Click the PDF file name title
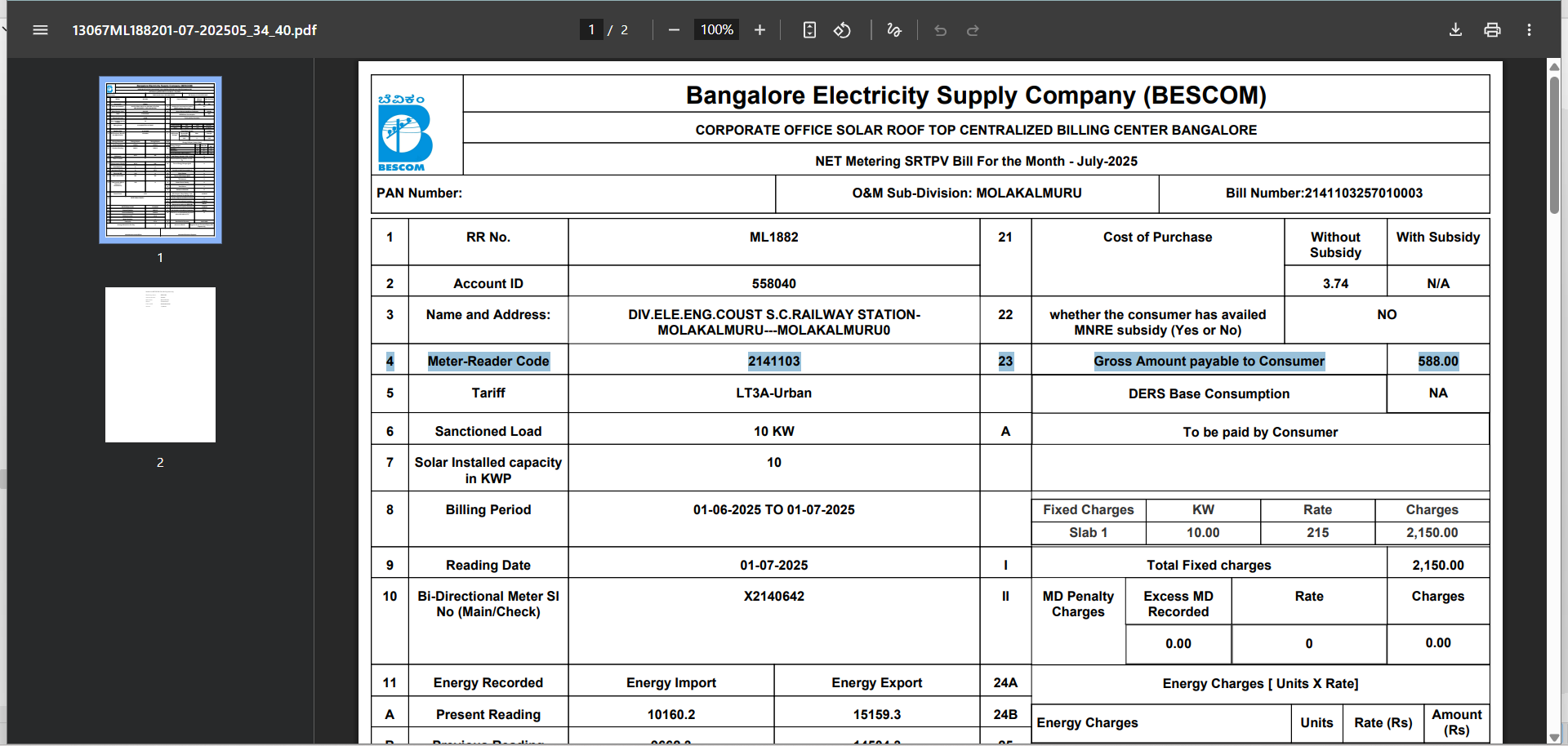 (194, 30)
